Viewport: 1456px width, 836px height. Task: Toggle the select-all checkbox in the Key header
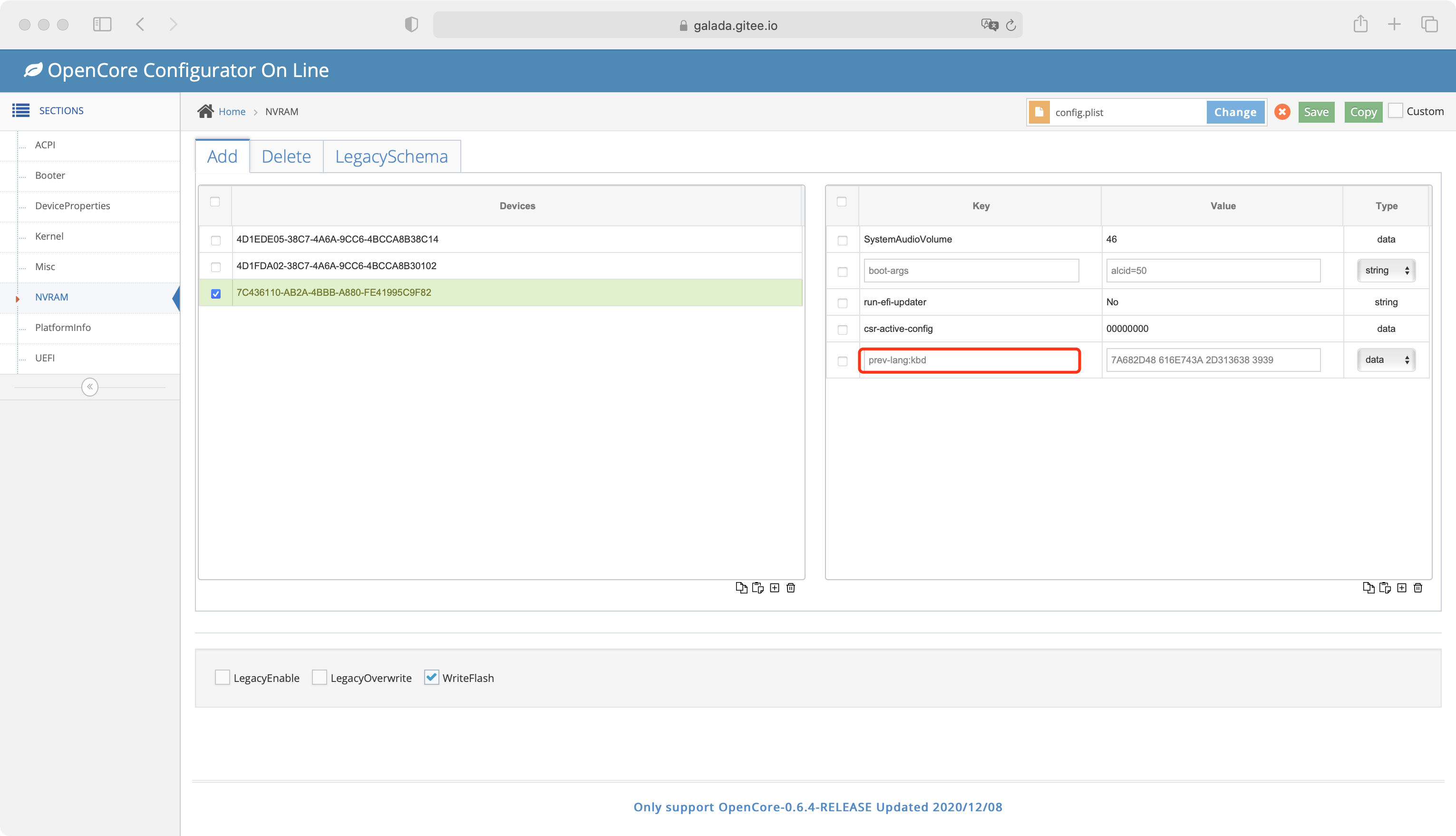click(x=842, y=202)
